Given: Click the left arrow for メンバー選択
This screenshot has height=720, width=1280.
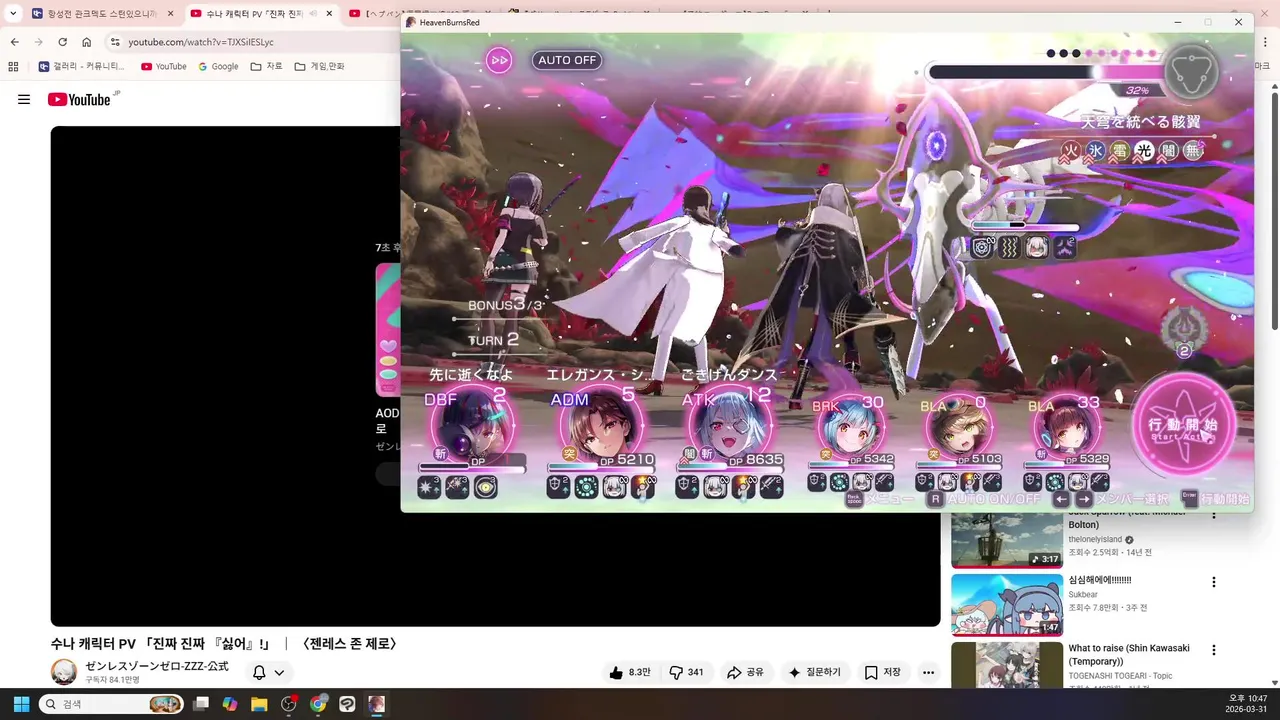Looking at the screenshot, I should 1062,499.
